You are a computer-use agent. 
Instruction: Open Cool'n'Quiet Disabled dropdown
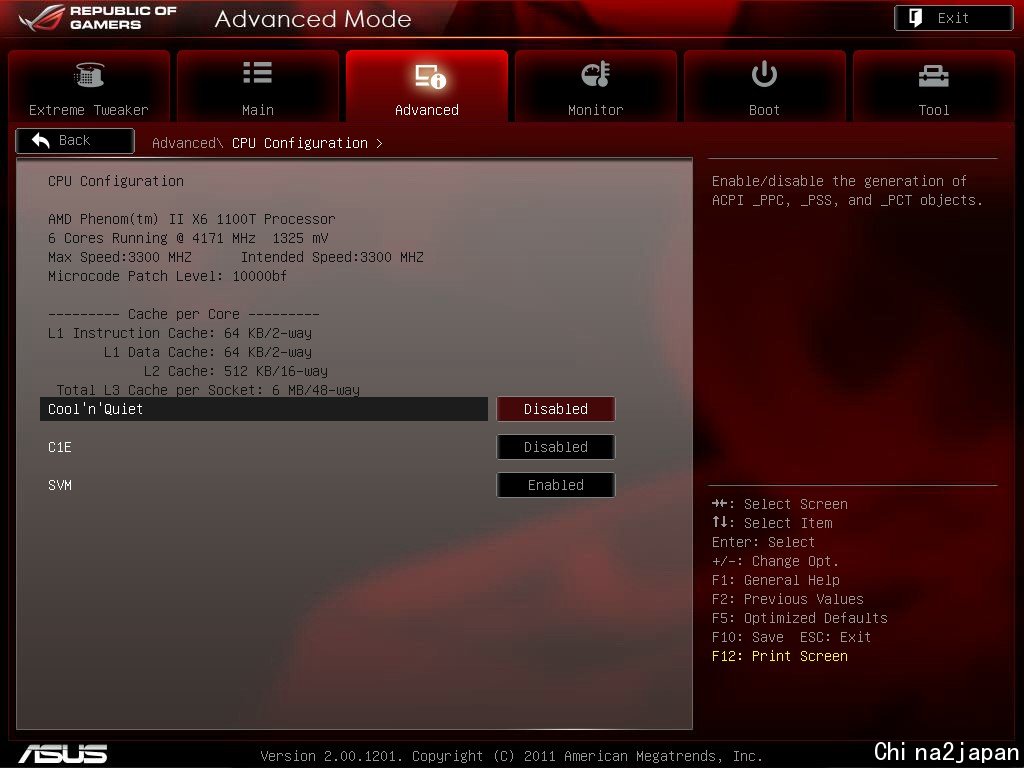[x=556, y=409]
